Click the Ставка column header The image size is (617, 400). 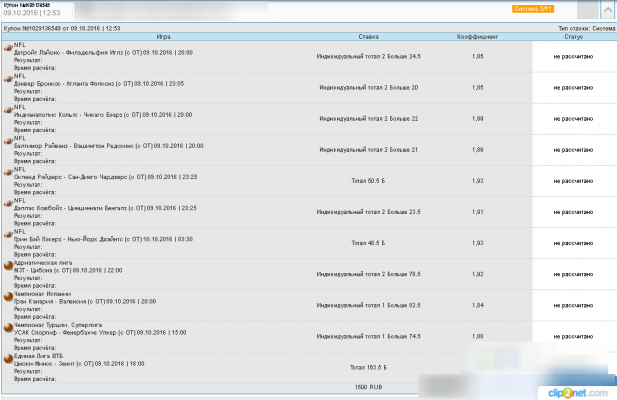point(367,37)
